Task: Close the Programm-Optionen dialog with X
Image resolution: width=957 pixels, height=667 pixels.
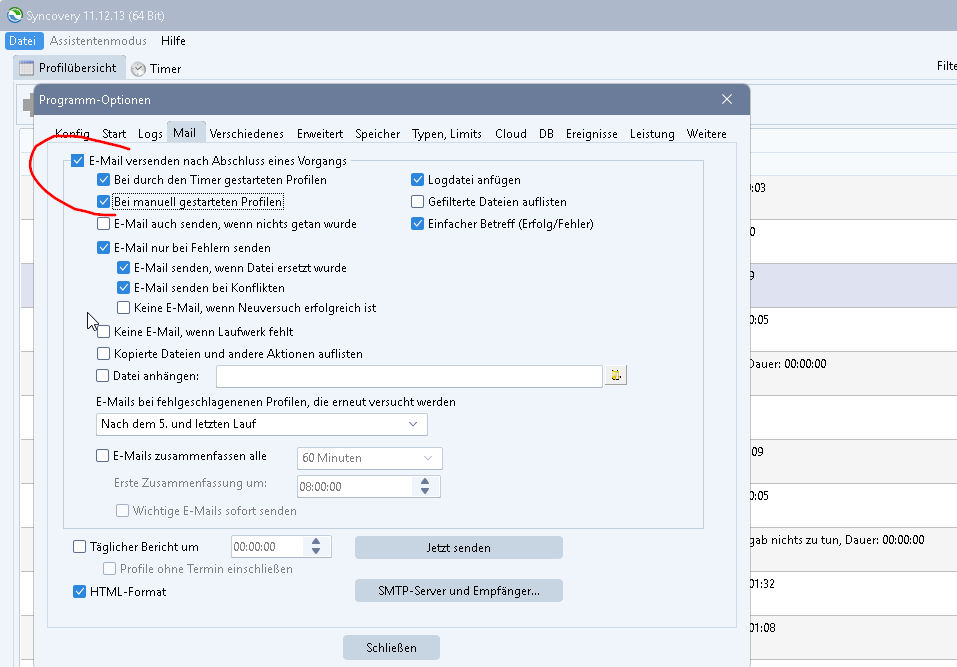Action: (x=726, y=100)
